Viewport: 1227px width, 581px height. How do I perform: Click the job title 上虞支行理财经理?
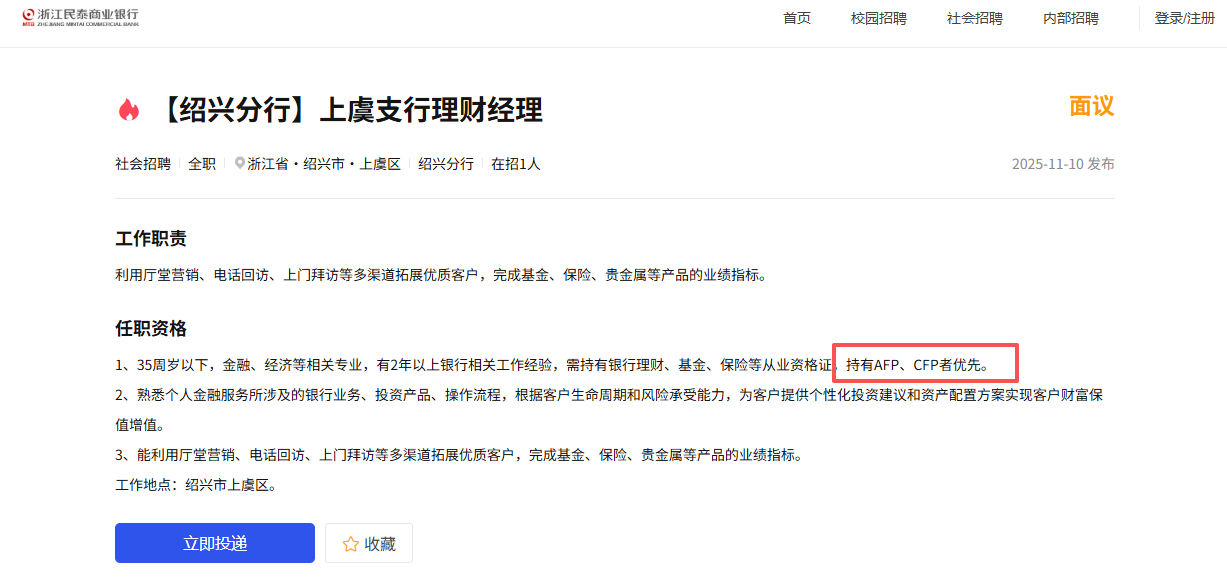point(430,110)
